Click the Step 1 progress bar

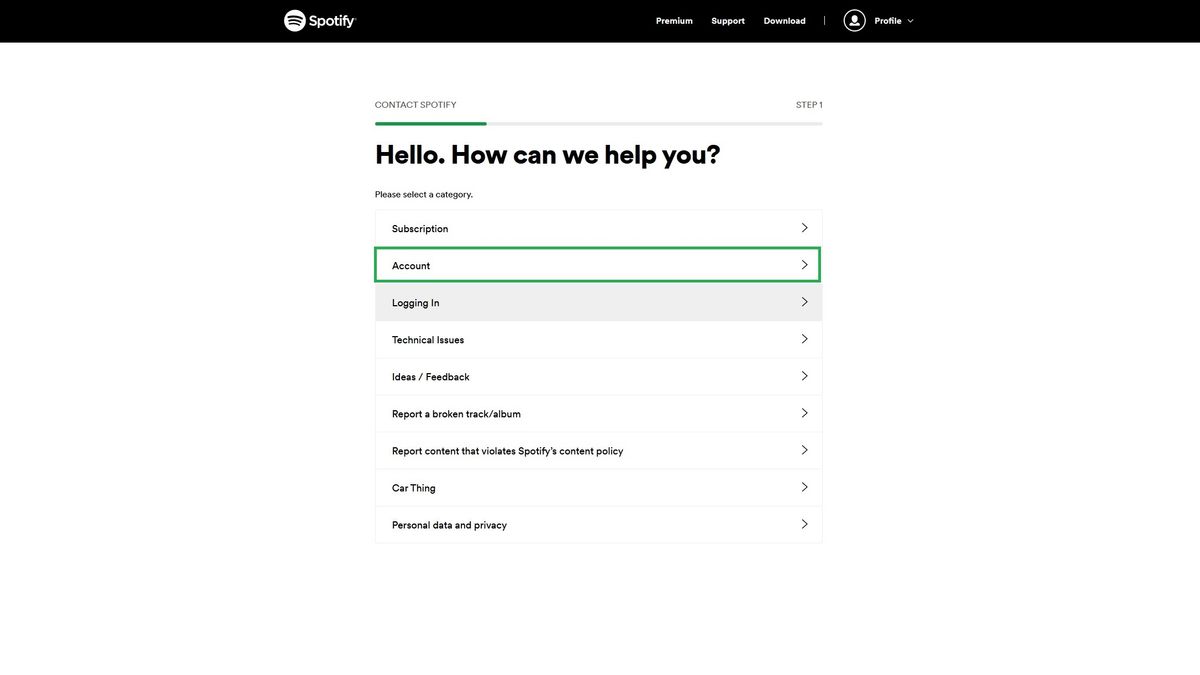(599, 122)
